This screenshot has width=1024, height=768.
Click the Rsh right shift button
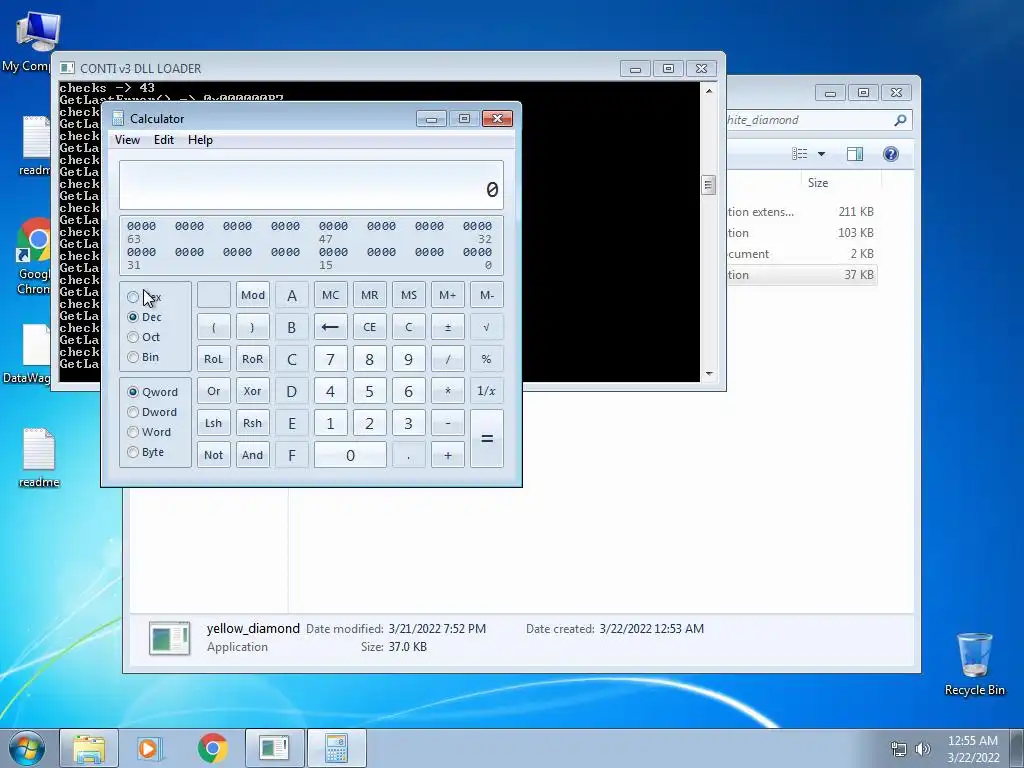[253, 423]
